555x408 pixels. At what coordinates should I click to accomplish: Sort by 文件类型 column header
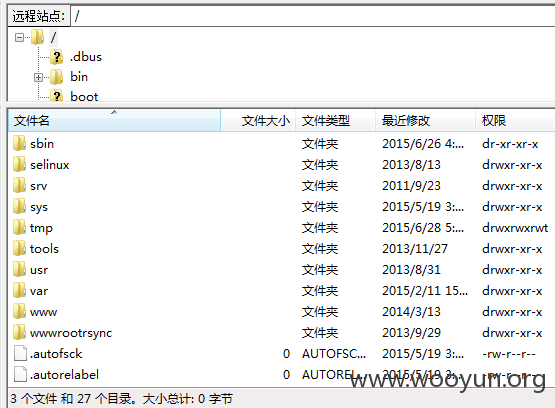coord(335,121)
